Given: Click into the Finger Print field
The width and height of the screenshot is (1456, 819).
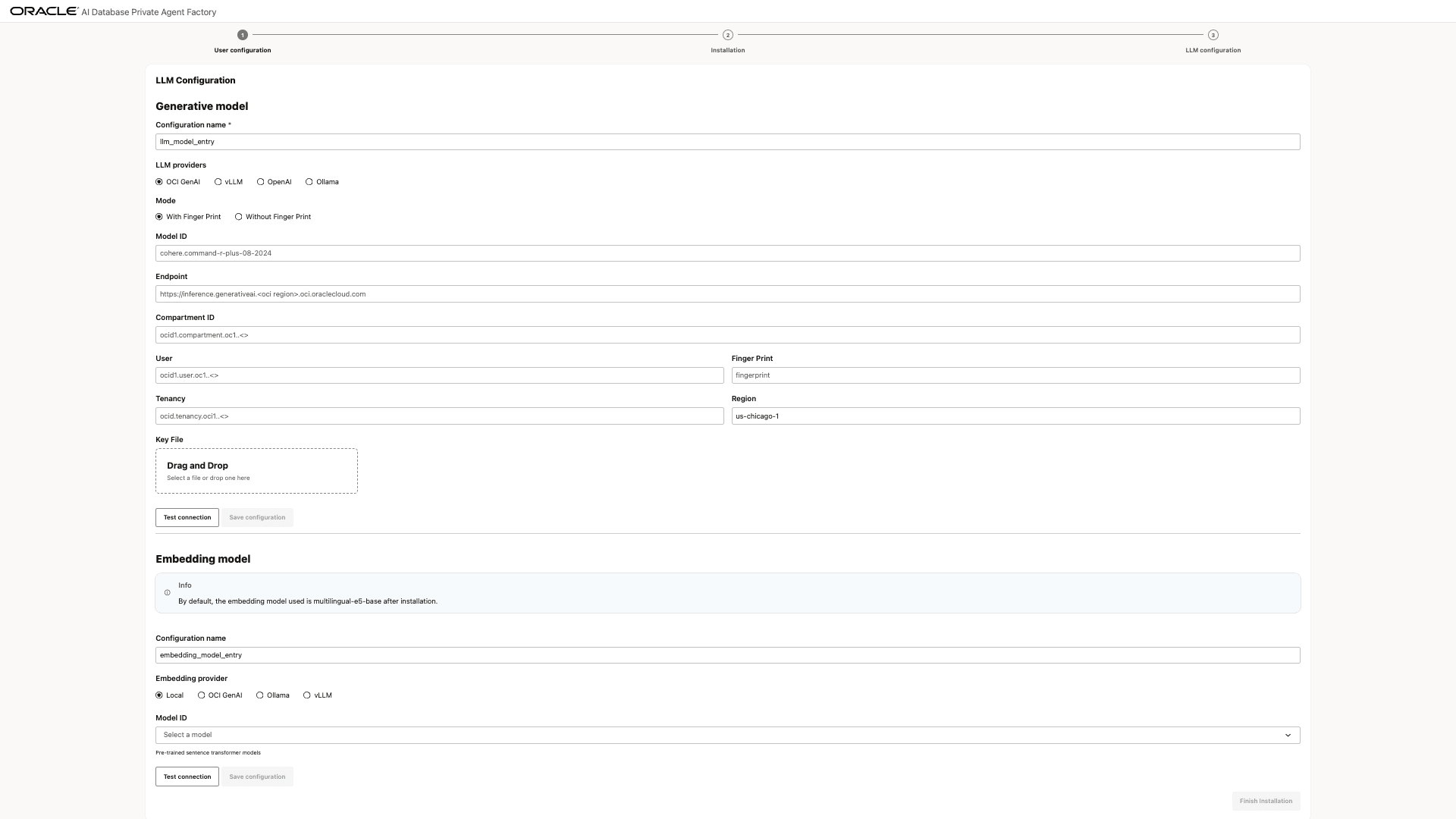Looking at the screenshot, I should pos(1015,375).
